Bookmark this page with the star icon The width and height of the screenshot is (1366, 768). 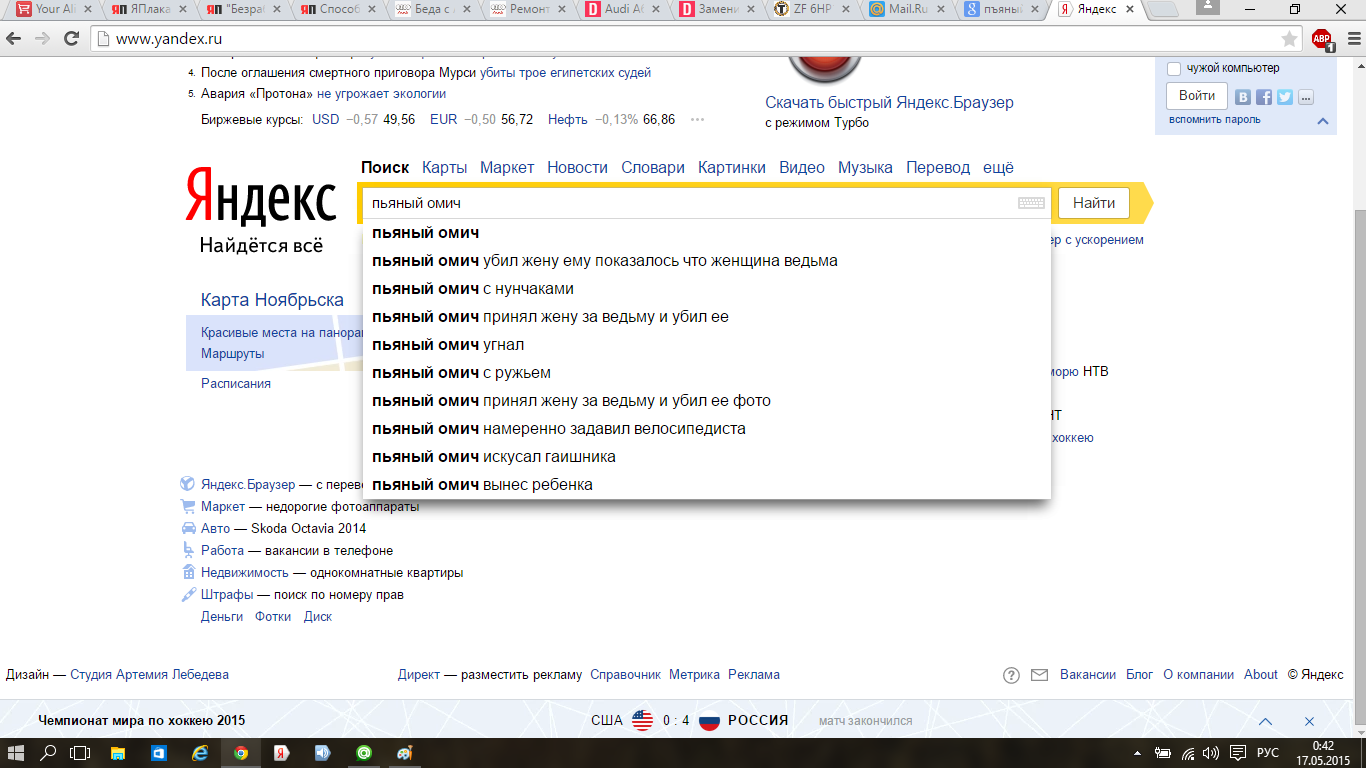tap(1290, 39)
